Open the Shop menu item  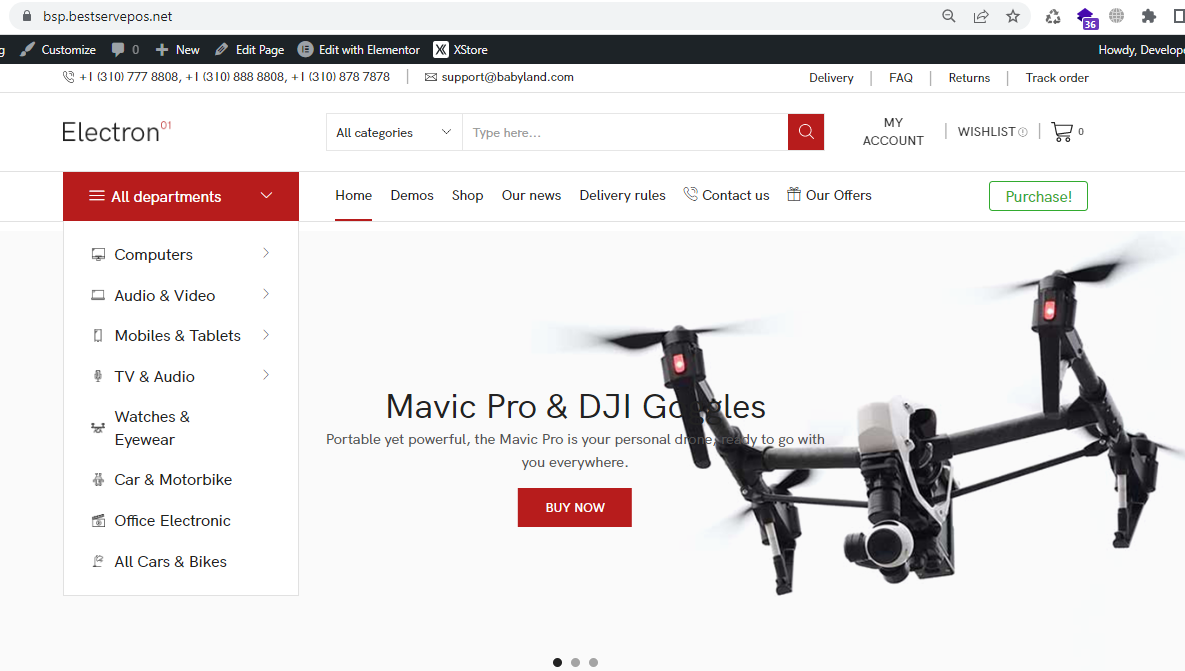pyautogui.click(x=467, y=195)
